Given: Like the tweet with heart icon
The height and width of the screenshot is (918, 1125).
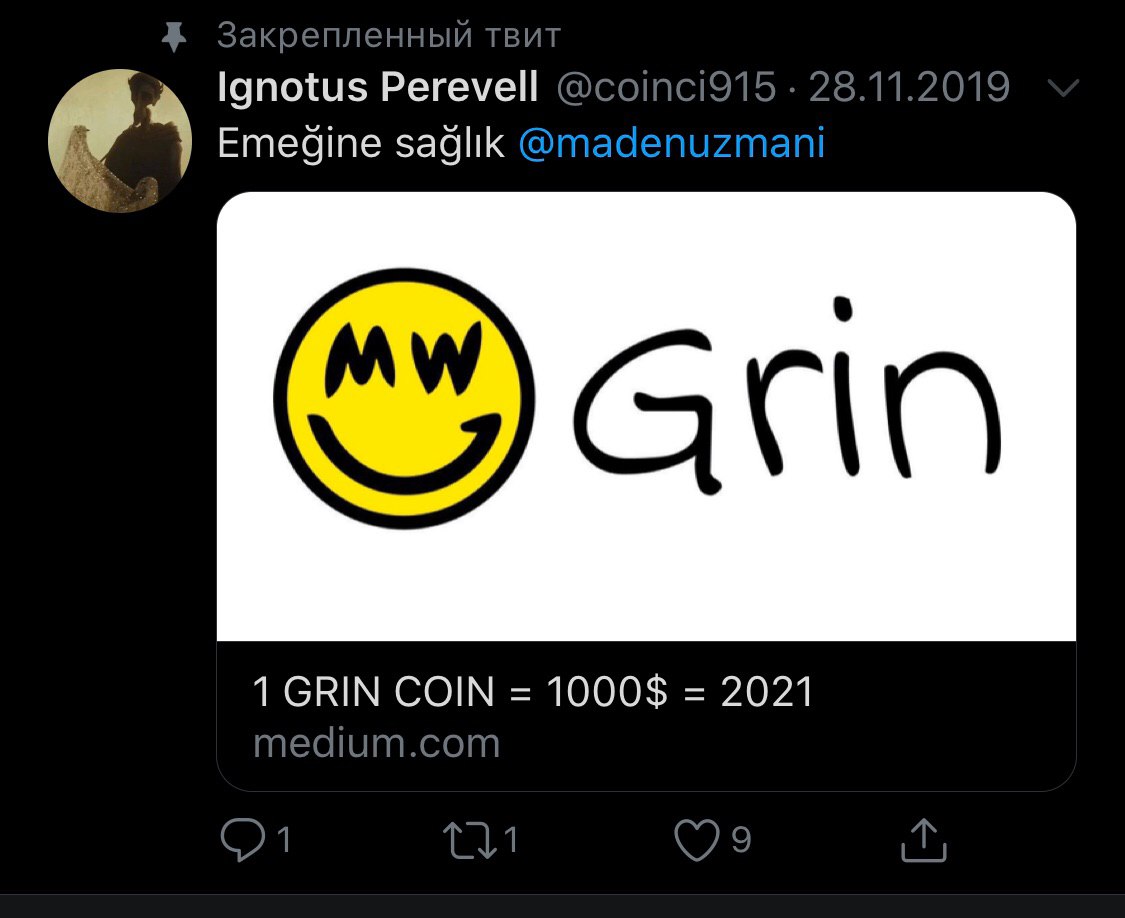Looking at the screenshot, I should 696,839.
